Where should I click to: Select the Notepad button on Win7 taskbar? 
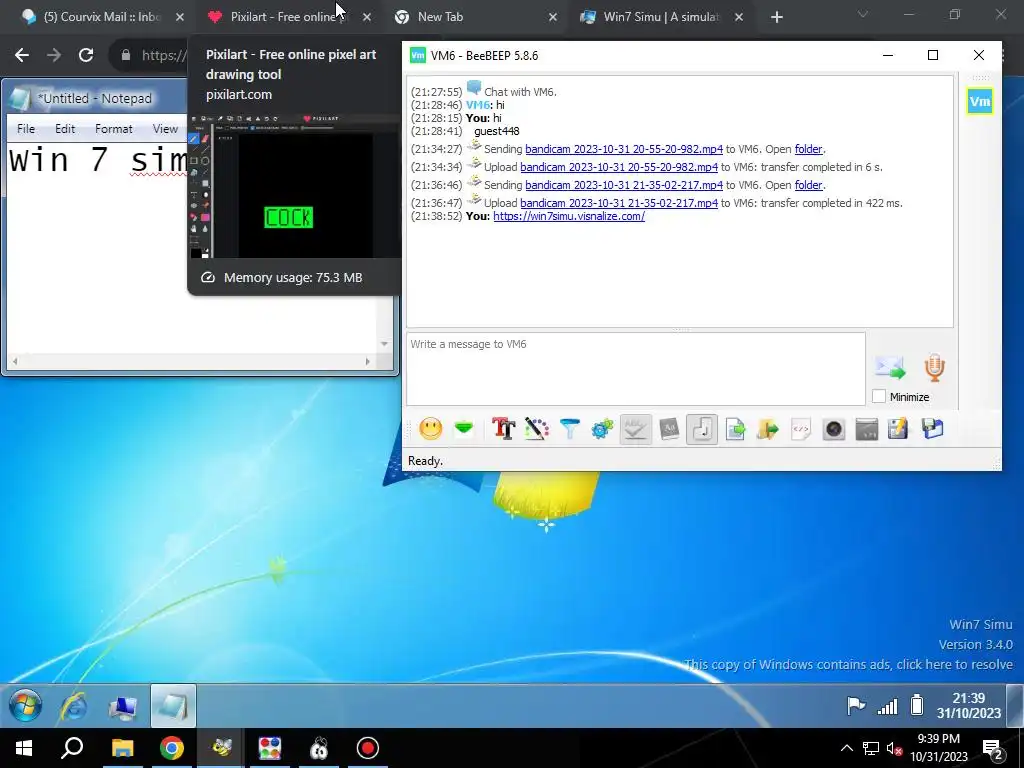[x=173, y=706]
